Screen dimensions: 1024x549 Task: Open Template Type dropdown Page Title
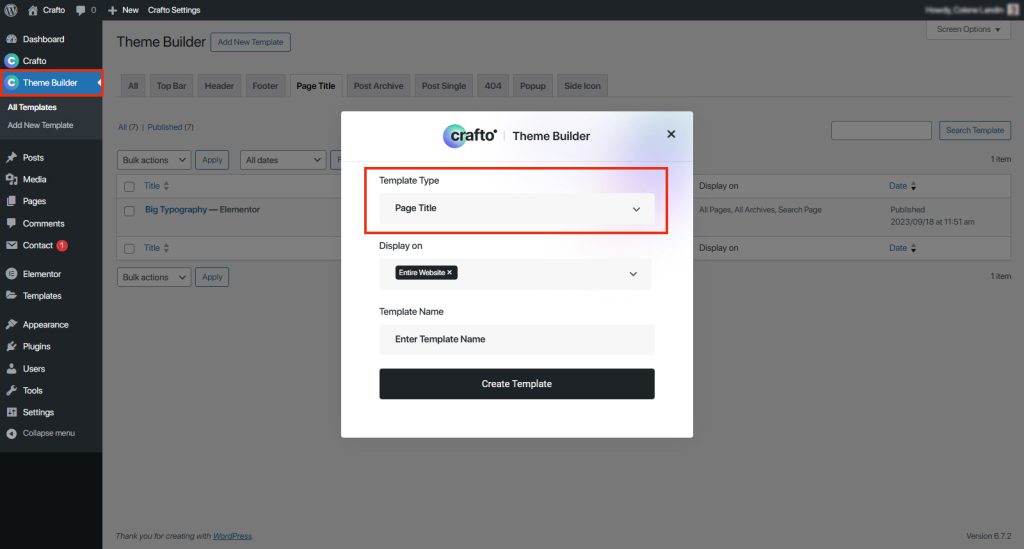517,208
